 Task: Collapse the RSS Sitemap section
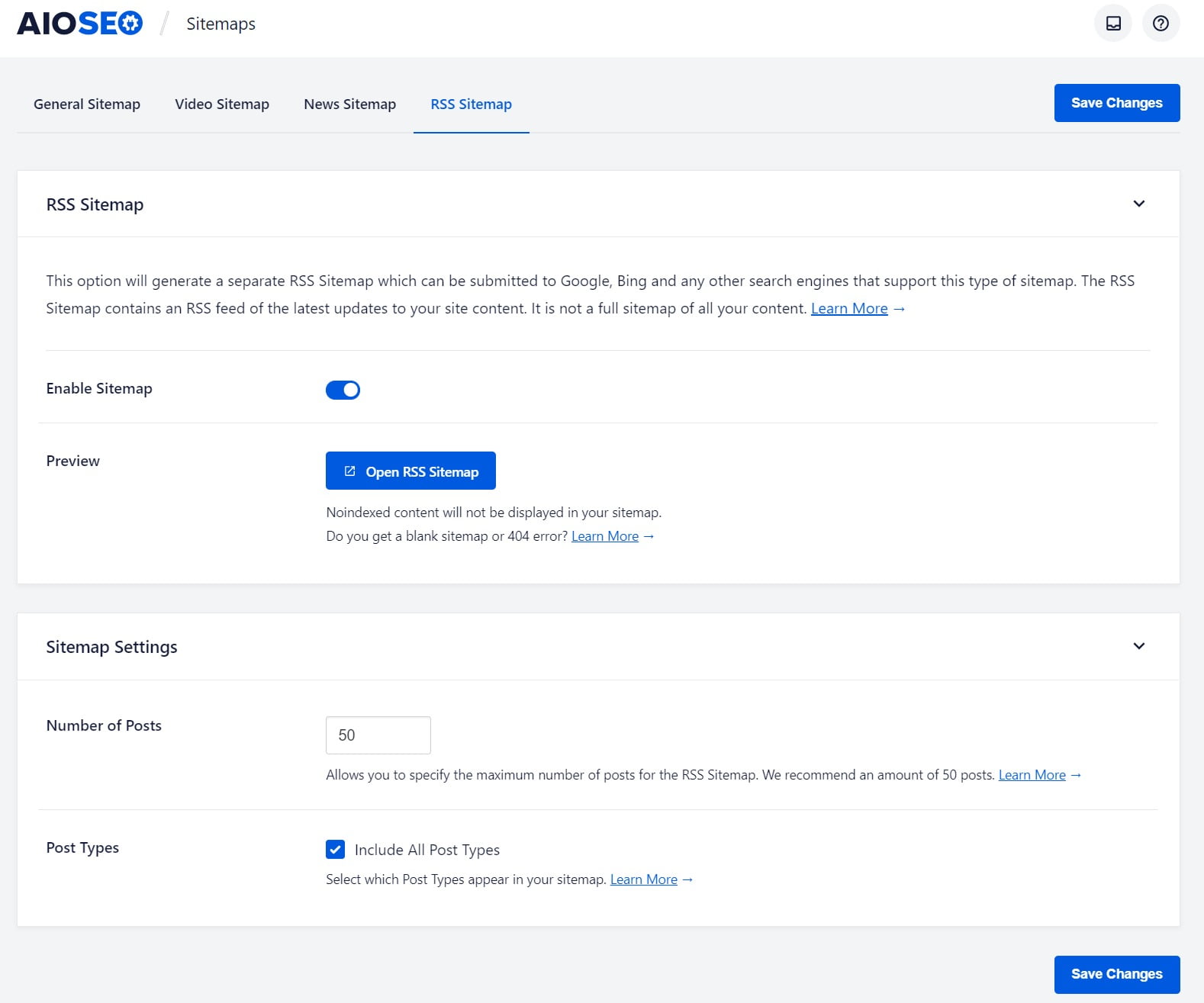coord(1138,204)
